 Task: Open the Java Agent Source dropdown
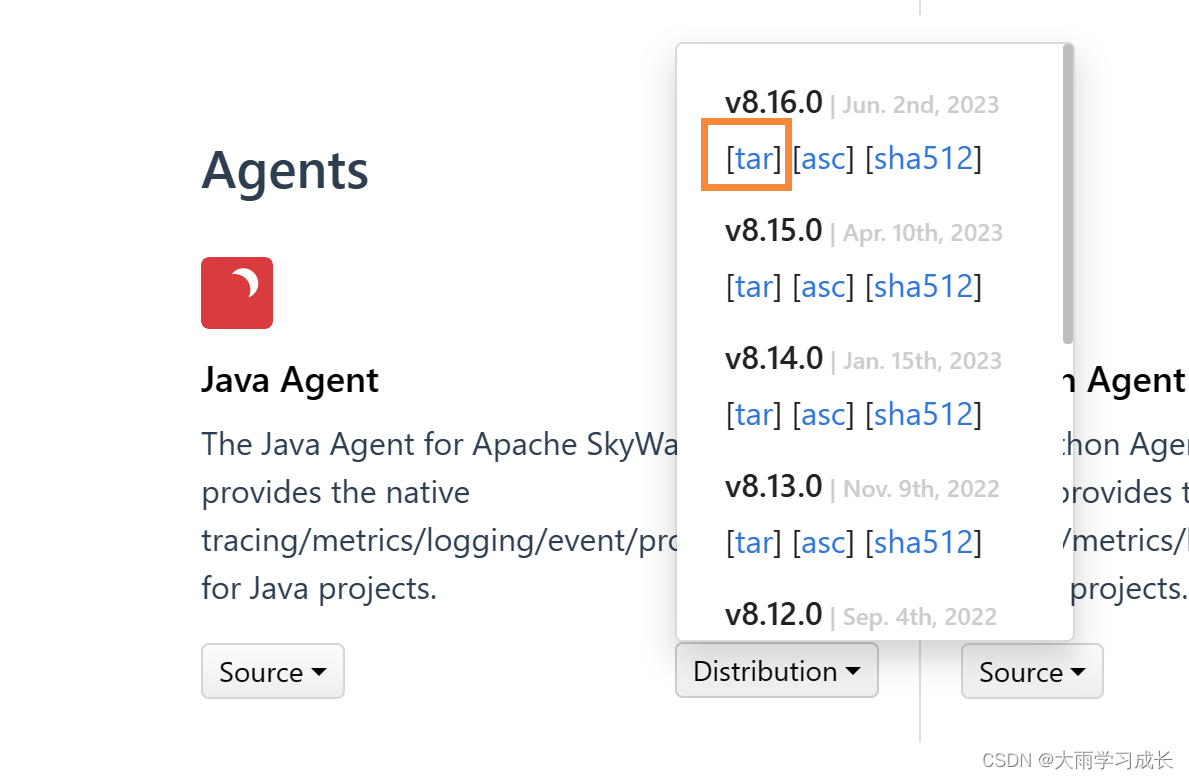click(273, 671)
